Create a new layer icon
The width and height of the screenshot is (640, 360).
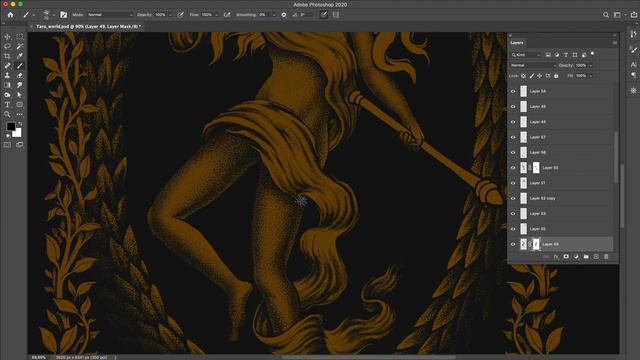[596, 257]
